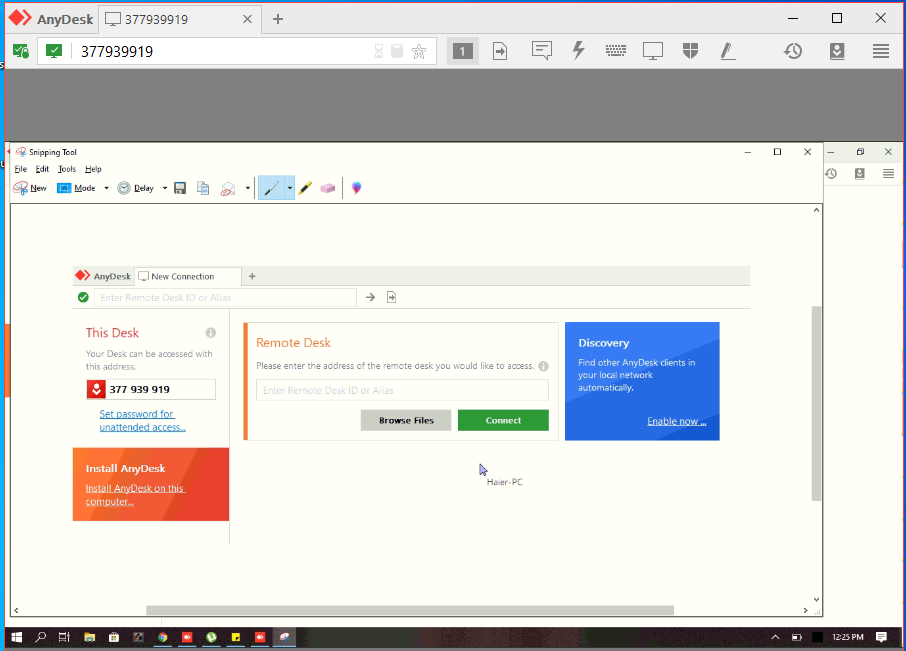
Task: Open history icon in background remote AnyDesk window
Action: 831,173
